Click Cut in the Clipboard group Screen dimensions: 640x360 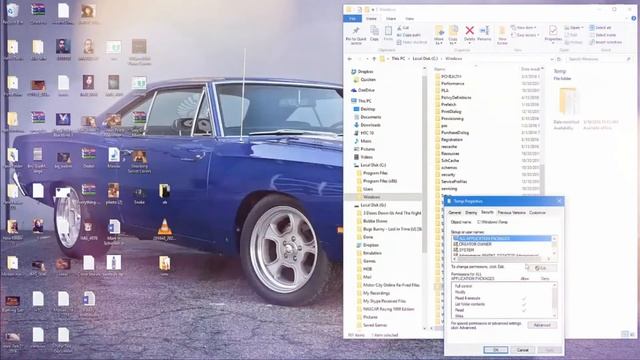pyautogui.click(x=403, y=28)
